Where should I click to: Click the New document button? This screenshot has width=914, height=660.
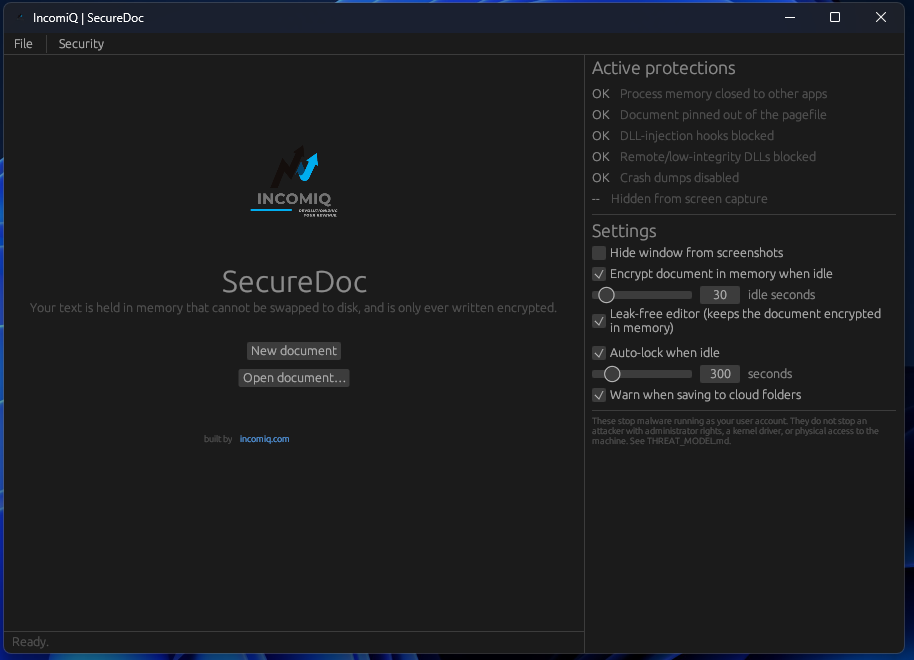pos(294,350)
